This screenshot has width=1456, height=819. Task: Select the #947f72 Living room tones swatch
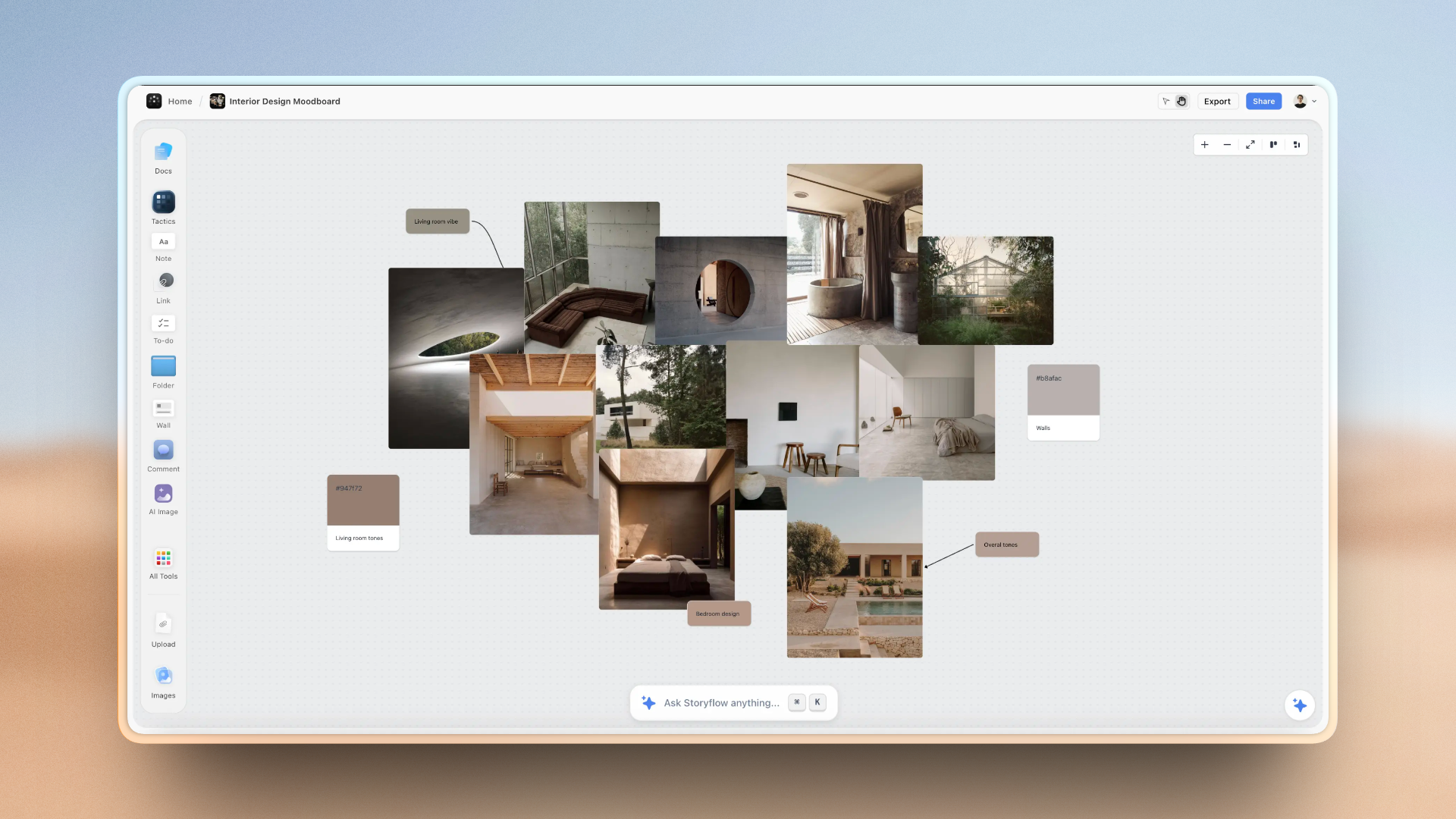click(362, 500)
